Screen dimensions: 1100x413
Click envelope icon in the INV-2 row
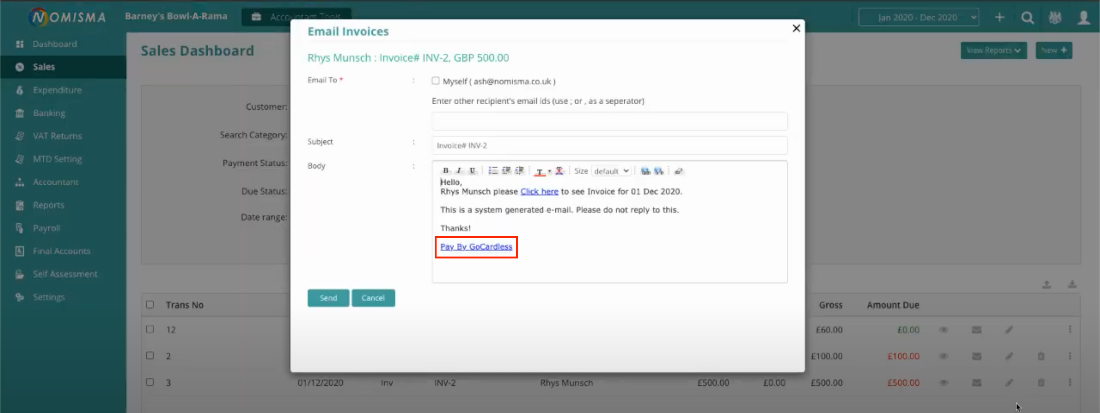click(976, 383)
